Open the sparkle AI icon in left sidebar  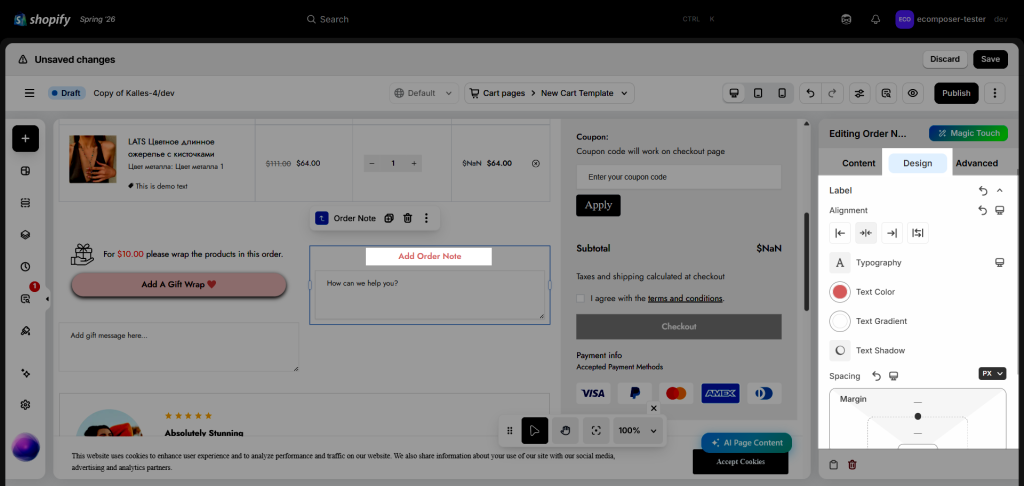(25, 373)
